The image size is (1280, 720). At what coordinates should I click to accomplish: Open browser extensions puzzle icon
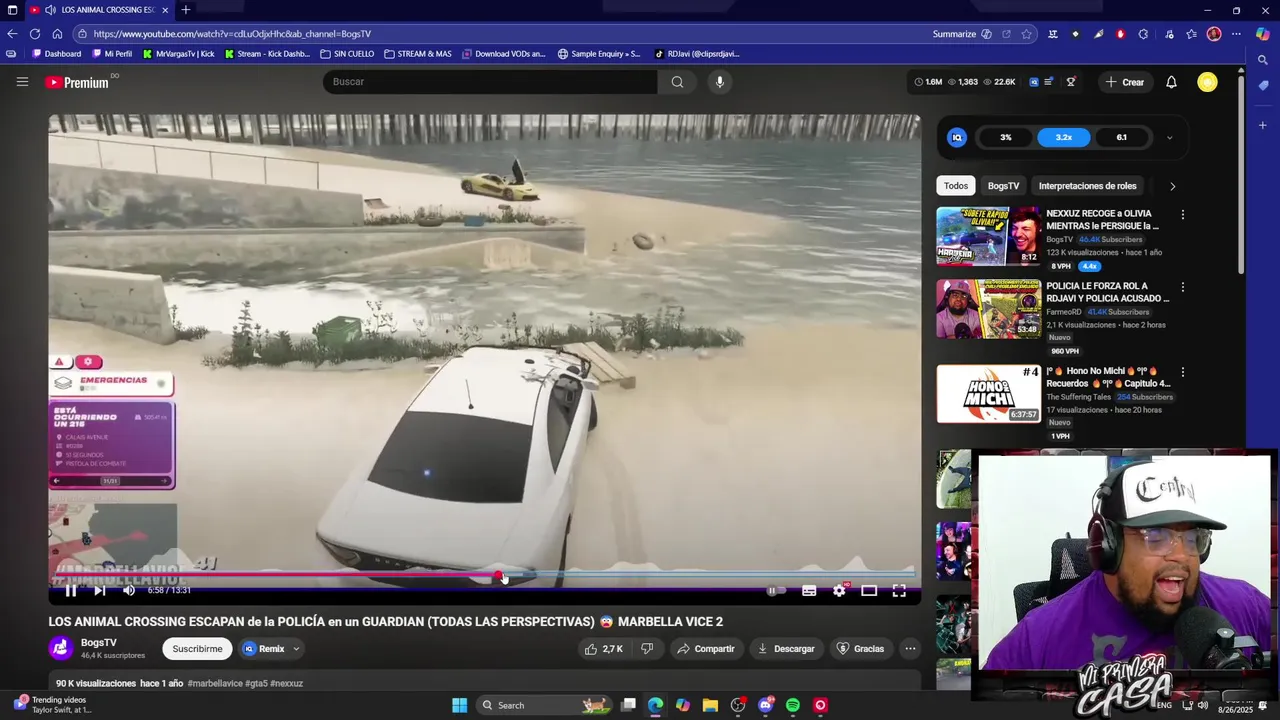click(1143, 34)
